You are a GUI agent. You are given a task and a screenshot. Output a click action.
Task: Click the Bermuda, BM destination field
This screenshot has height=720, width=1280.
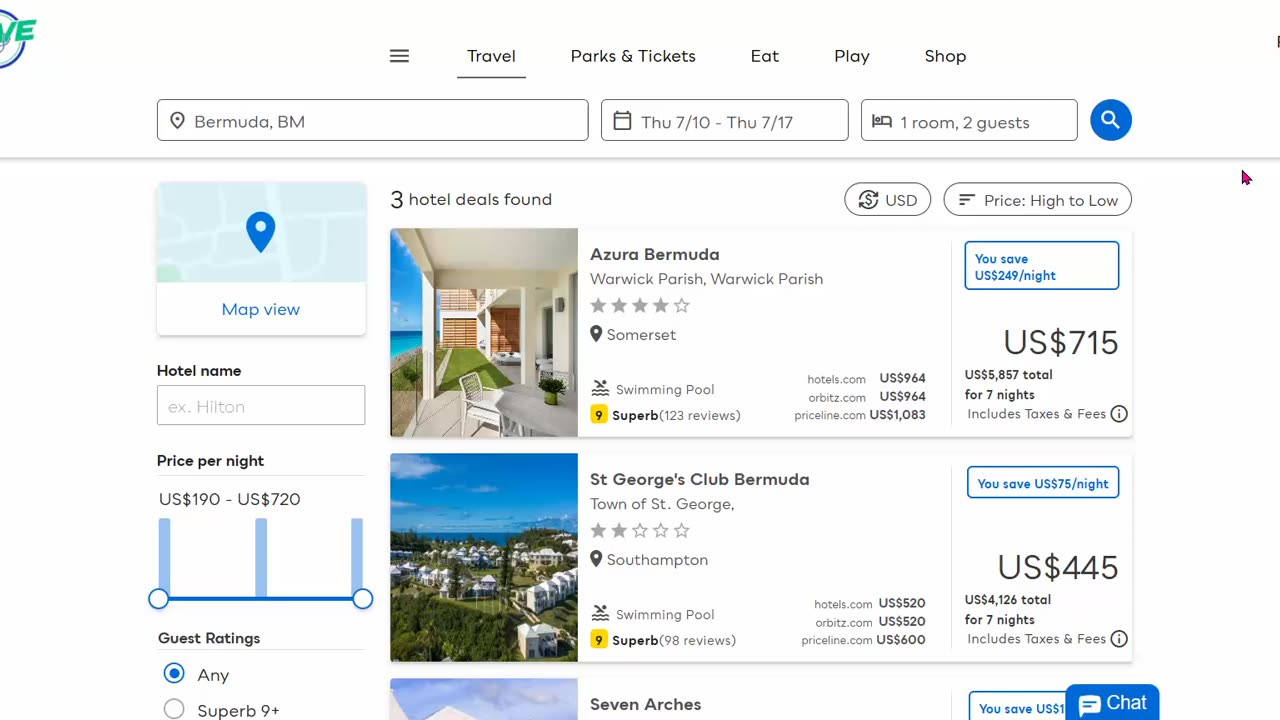[373, 120]
